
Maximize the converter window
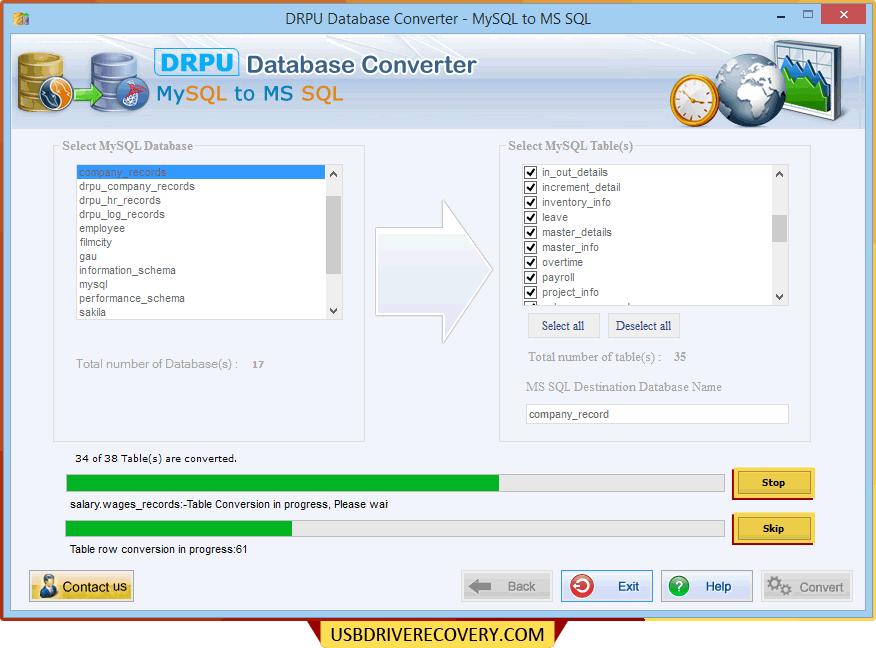pyautogui.click(x=808, y=15)
